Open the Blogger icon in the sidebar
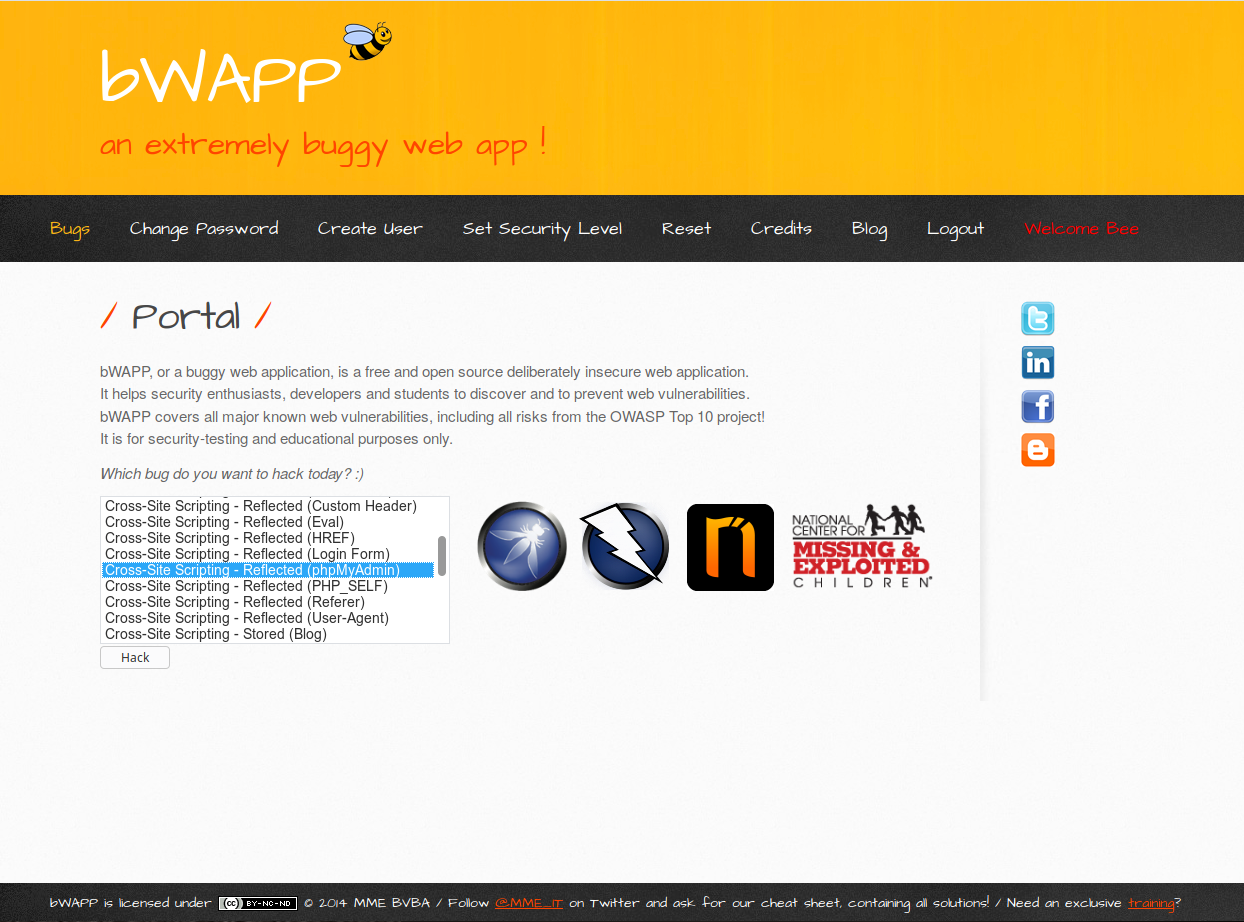The height and width of the screenshot is (922, 1244). click(x=1037, y=450)
